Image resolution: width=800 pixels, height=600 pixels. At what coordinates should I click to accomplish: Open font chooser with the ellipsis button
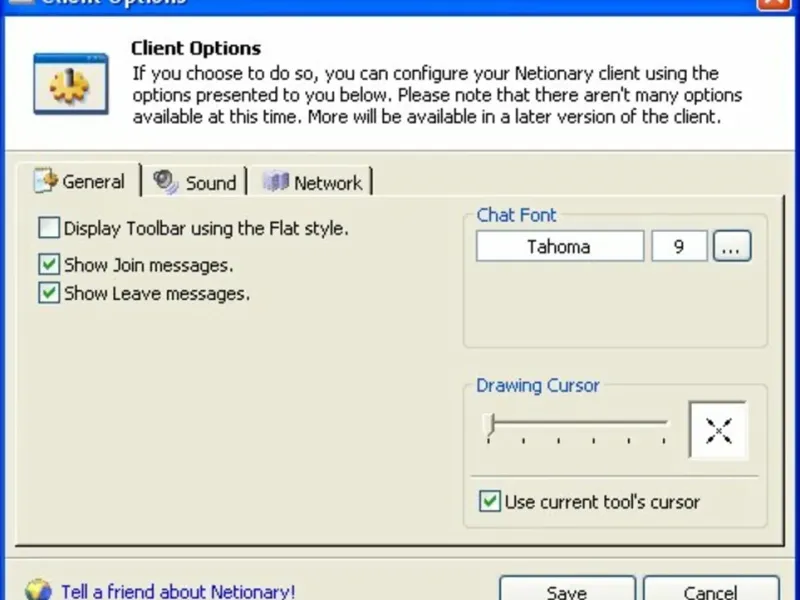(732, 246)
